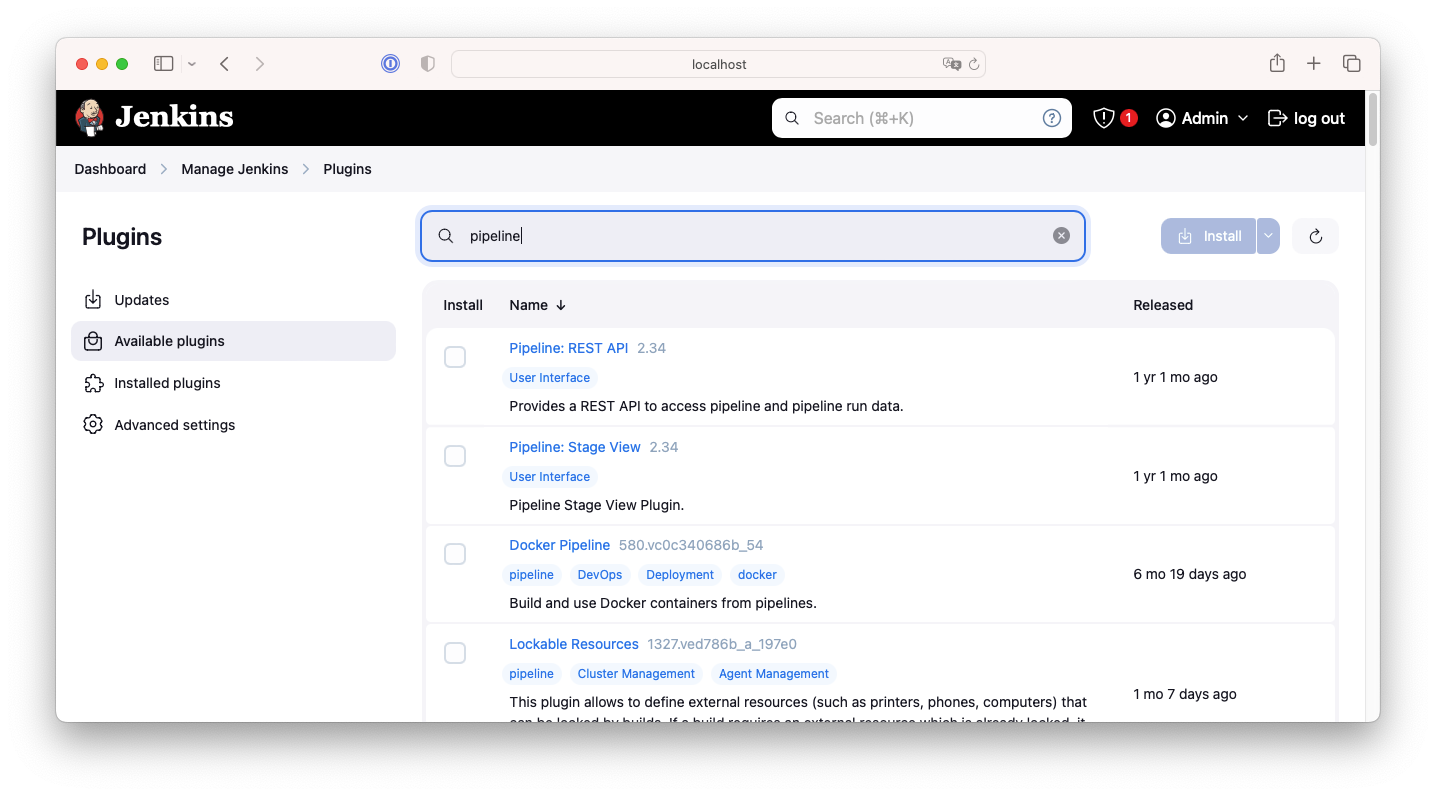Select the Docker Pipeline plugin checkbox
The height and width of the screenshot is (796, 1436).
pyautogui.click(x=455, y=554)
